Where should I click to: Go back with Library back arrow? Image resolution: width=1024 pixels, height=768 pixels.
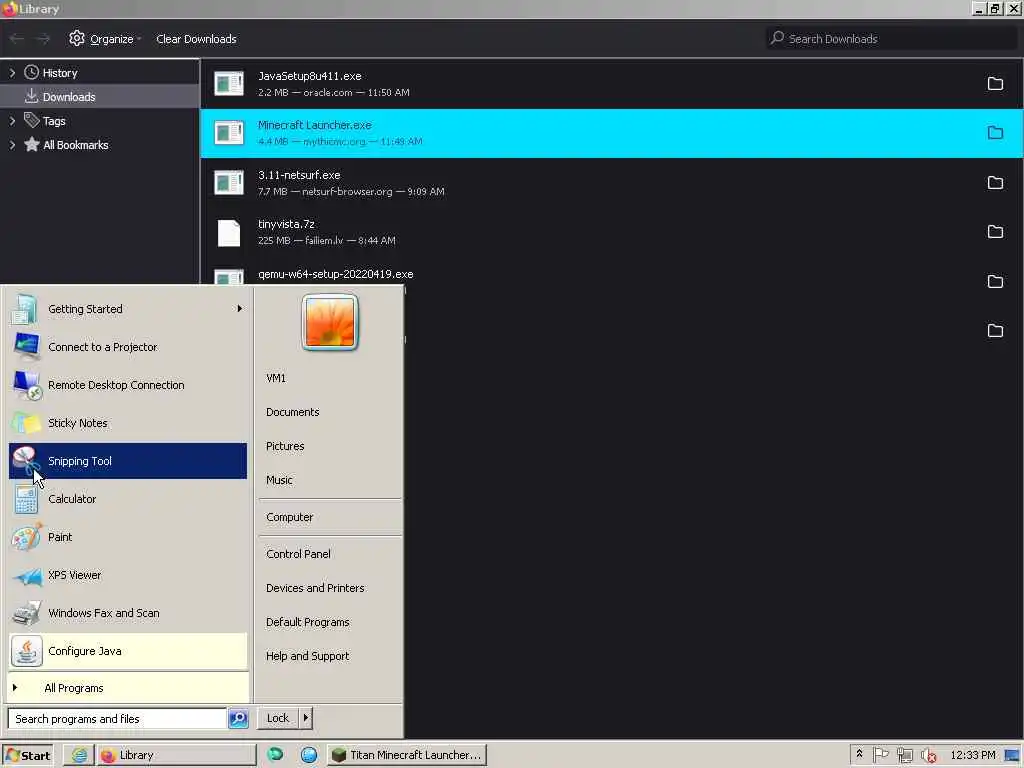(16, 39)
